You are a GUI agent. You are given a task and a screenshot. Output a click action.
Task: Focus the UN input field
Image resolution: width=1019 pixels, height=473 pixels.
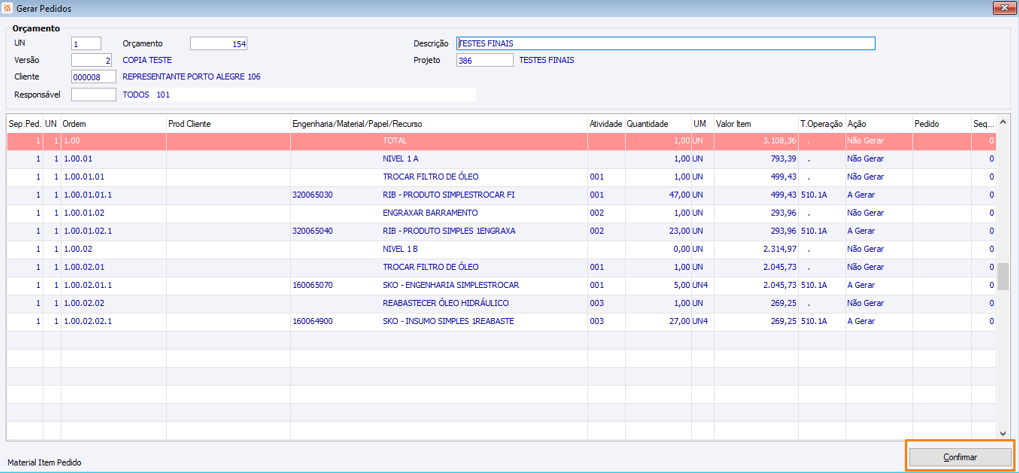[x=86, y=44]
